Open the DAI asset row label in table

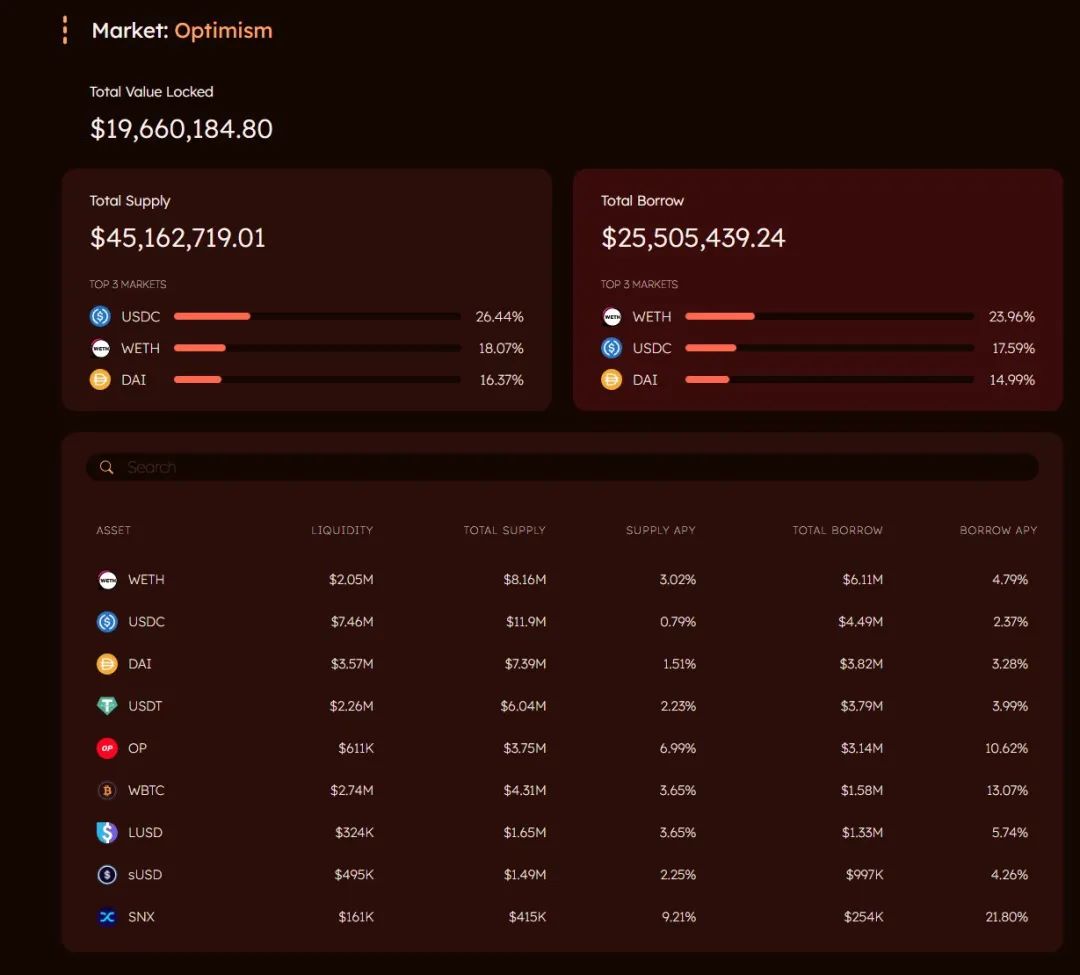140,664
